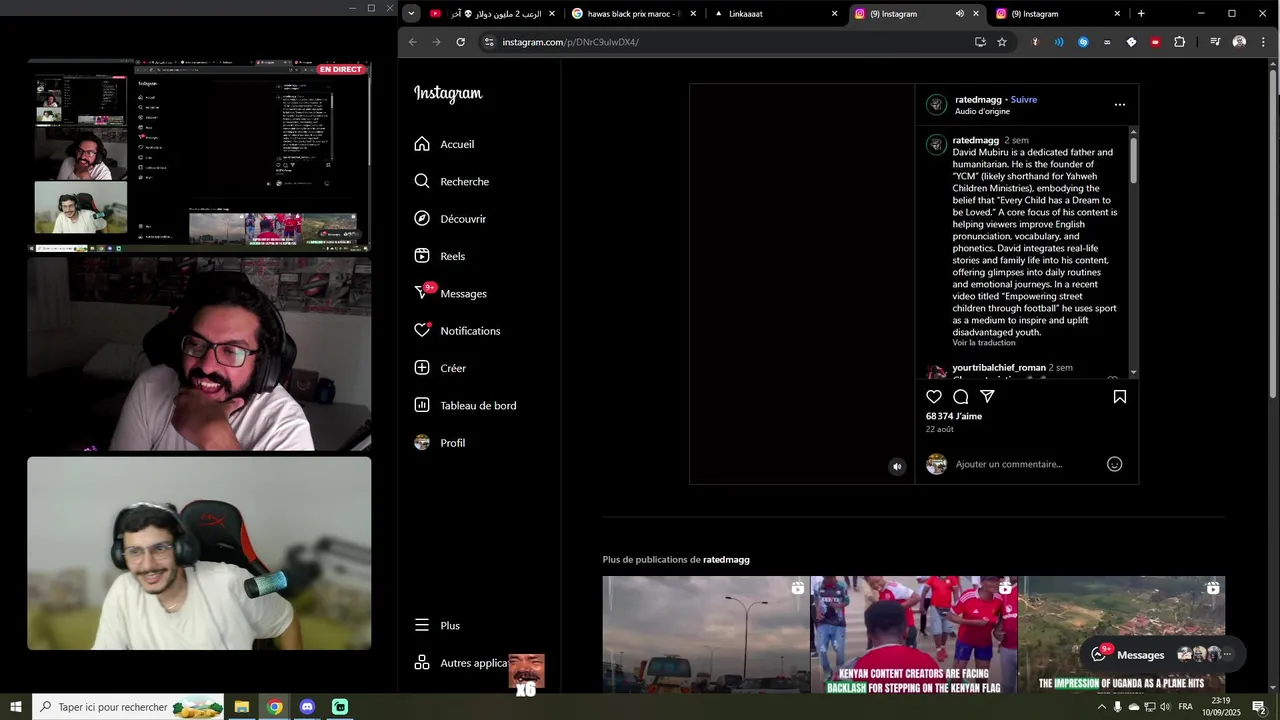Open Messages from the left sidebar
This screenshot has height=720, width=1280.
[x=451, y=294]
